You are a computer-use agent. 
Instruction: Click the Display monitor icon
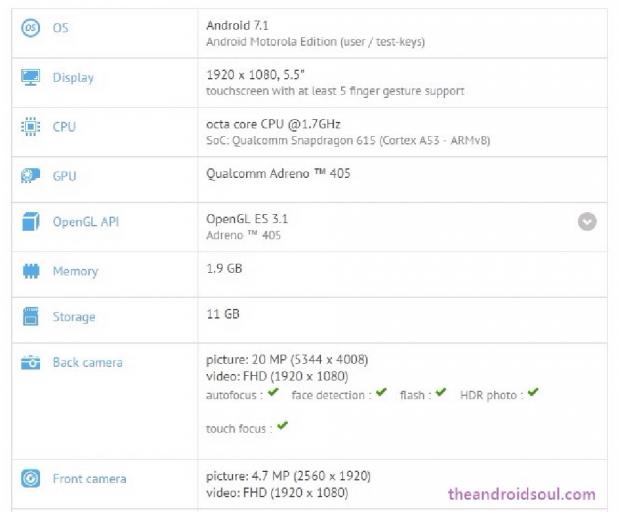30,77
